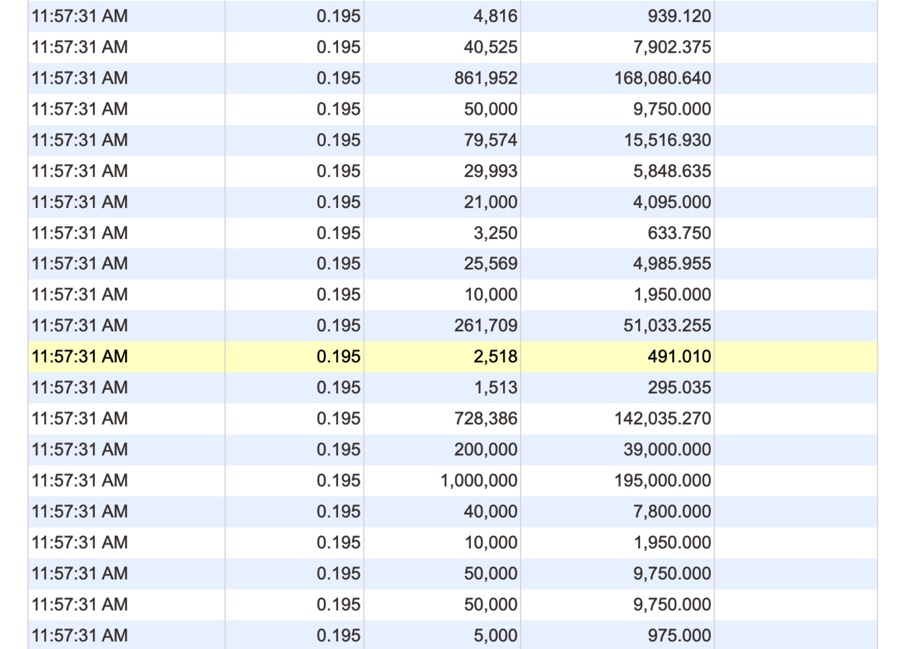Image resolution: width=918 pixels, height=649 pixels.
Task: Select the 142,035.270 value cell
Action: [662, 419]
